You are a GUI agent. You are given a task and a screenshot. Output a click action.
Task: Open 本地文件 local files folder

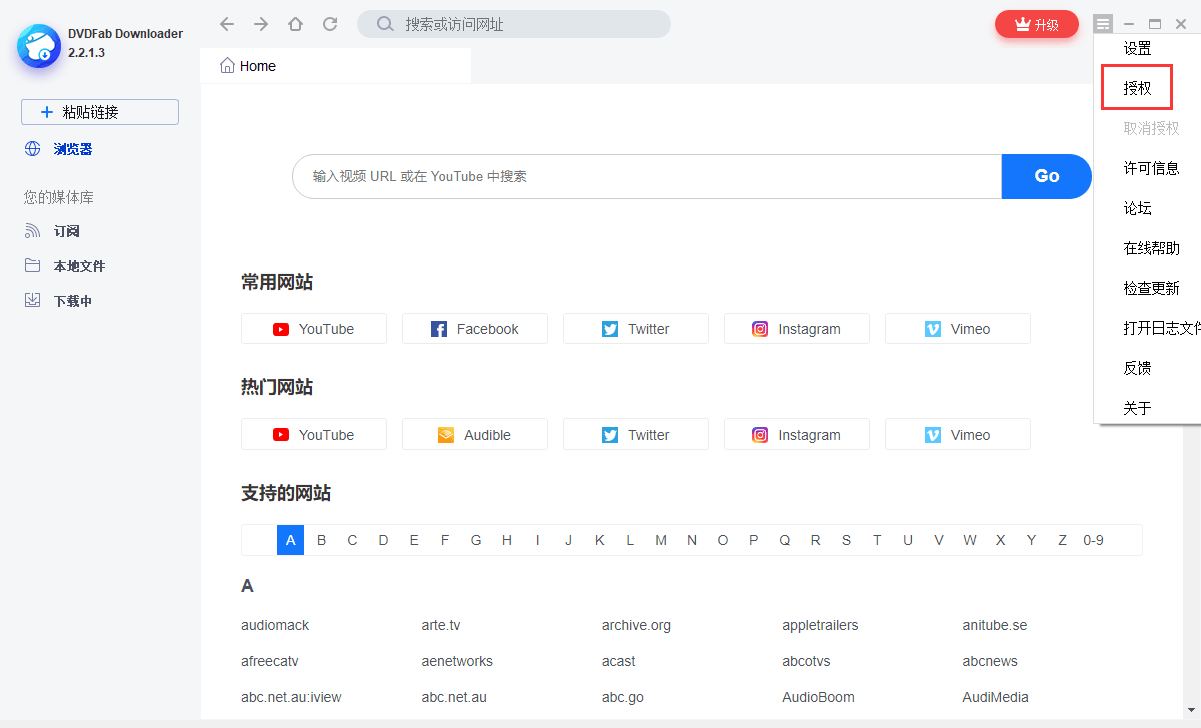point(78,266)
